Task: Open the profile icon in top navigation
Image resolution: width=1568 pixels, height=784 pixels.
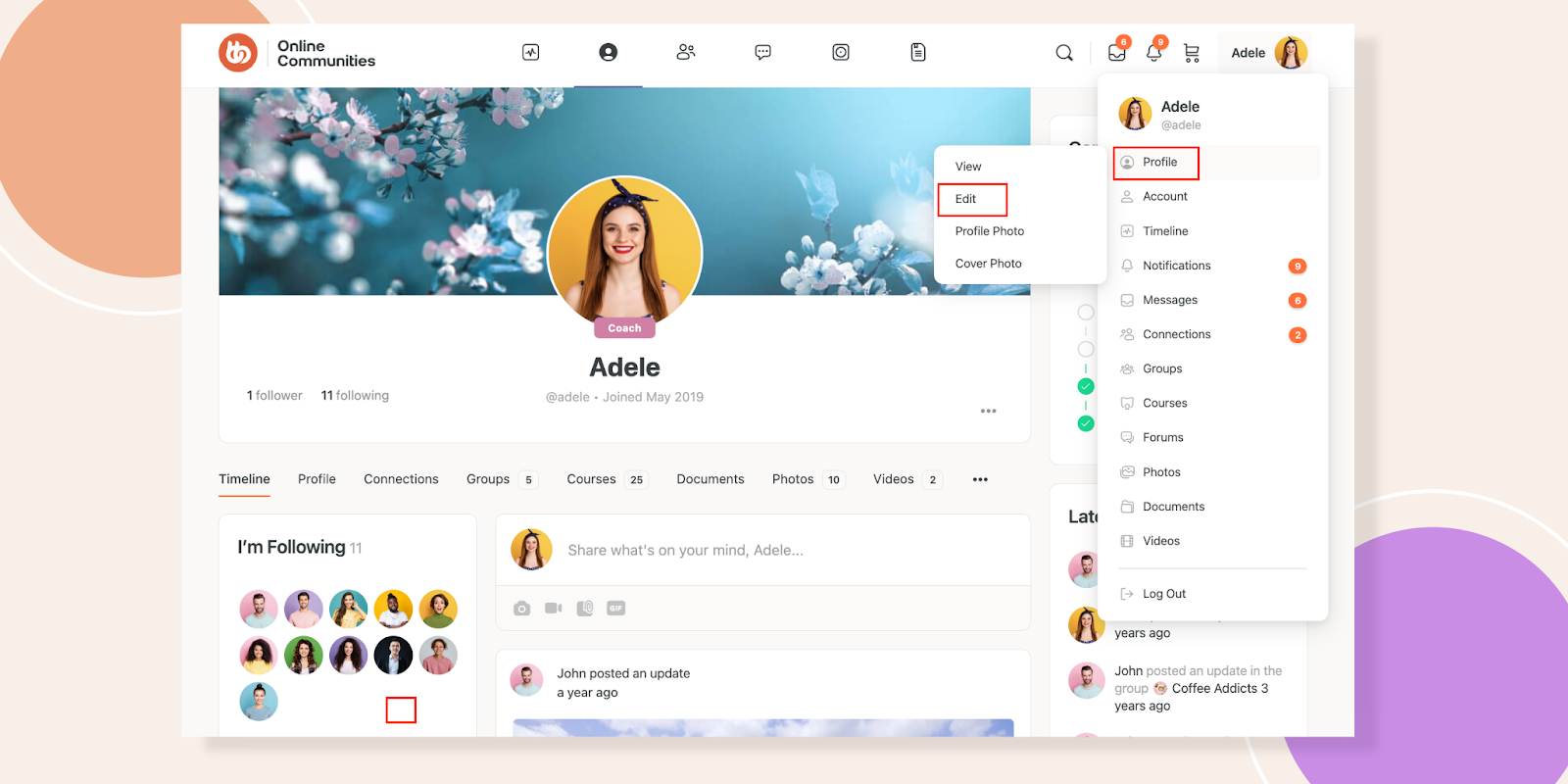Action: [609, 52]
